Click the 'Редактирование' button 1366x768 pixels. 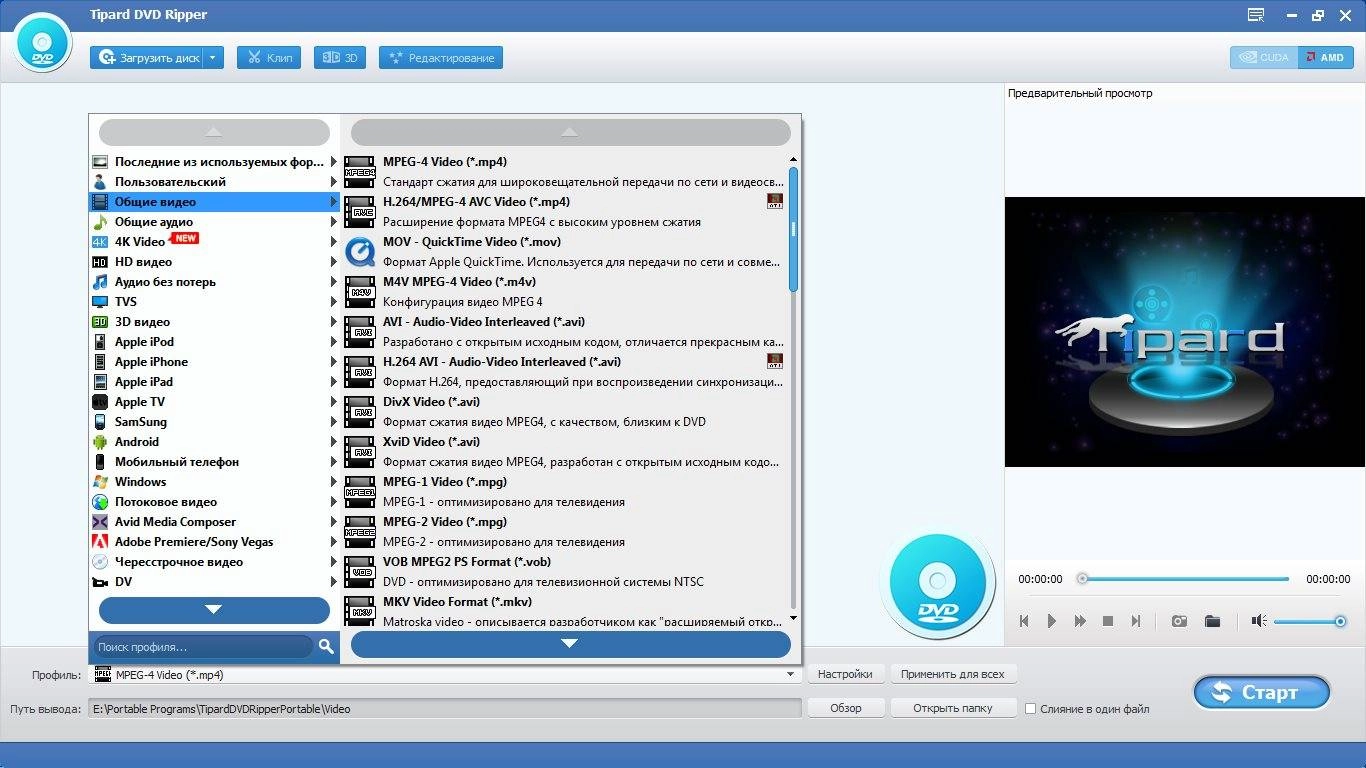click(441, 58)
